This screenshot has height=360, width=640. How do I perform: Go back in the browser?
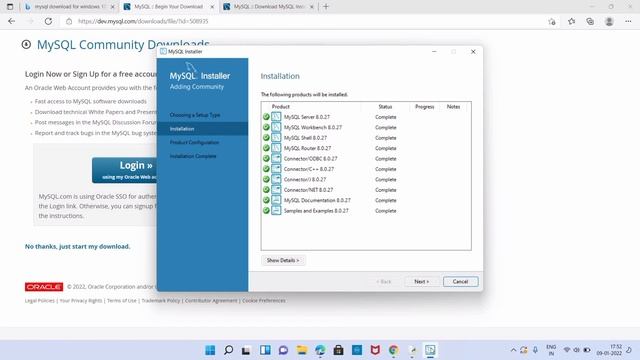[x=11, y=21]
